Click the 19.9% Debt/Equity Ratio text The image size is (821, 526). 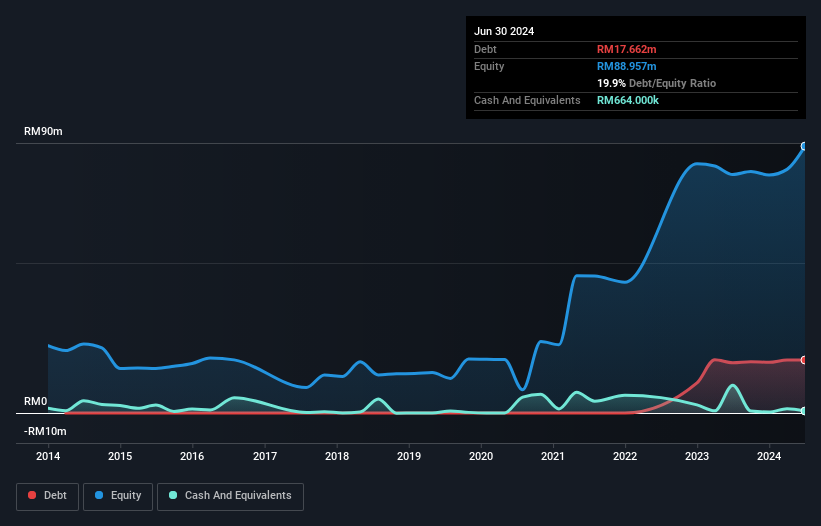point(656,83)
